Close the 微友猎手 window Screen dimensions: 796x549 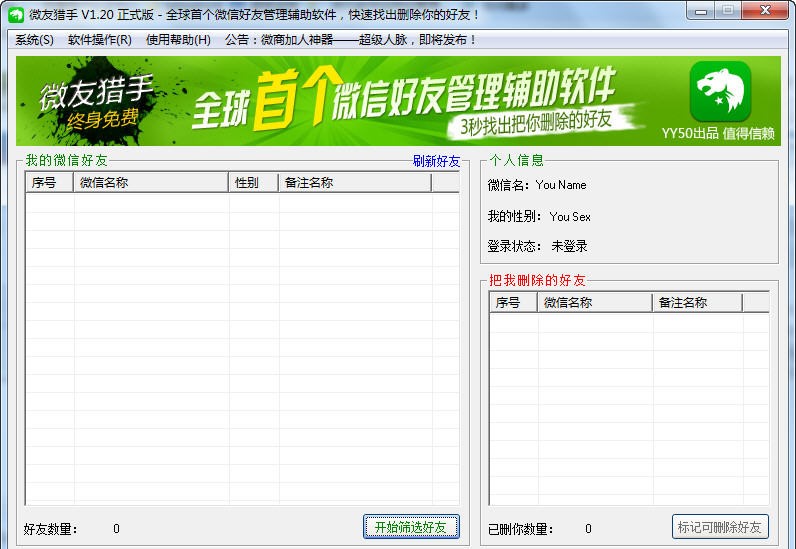pos(766,11)
